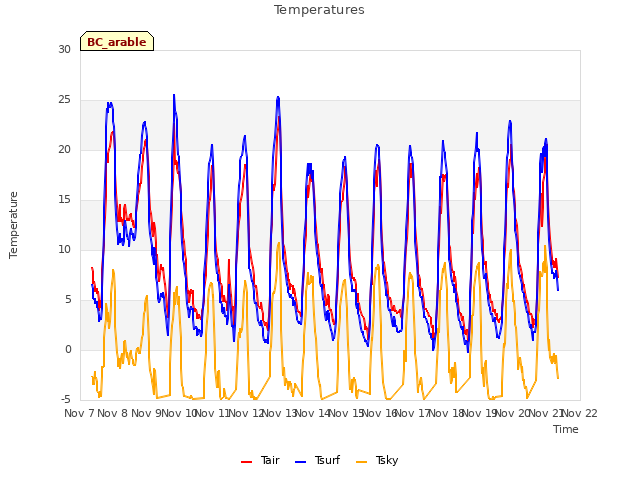The width and height of the screenshot is (640, 480).
Task: Toggle the Tsky series legend label
Action: 387,461
